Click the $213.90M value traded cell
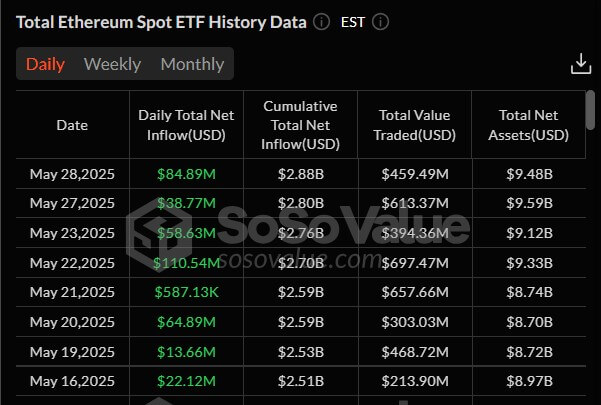Screen dimensions: 601x405 click(415, 382)
